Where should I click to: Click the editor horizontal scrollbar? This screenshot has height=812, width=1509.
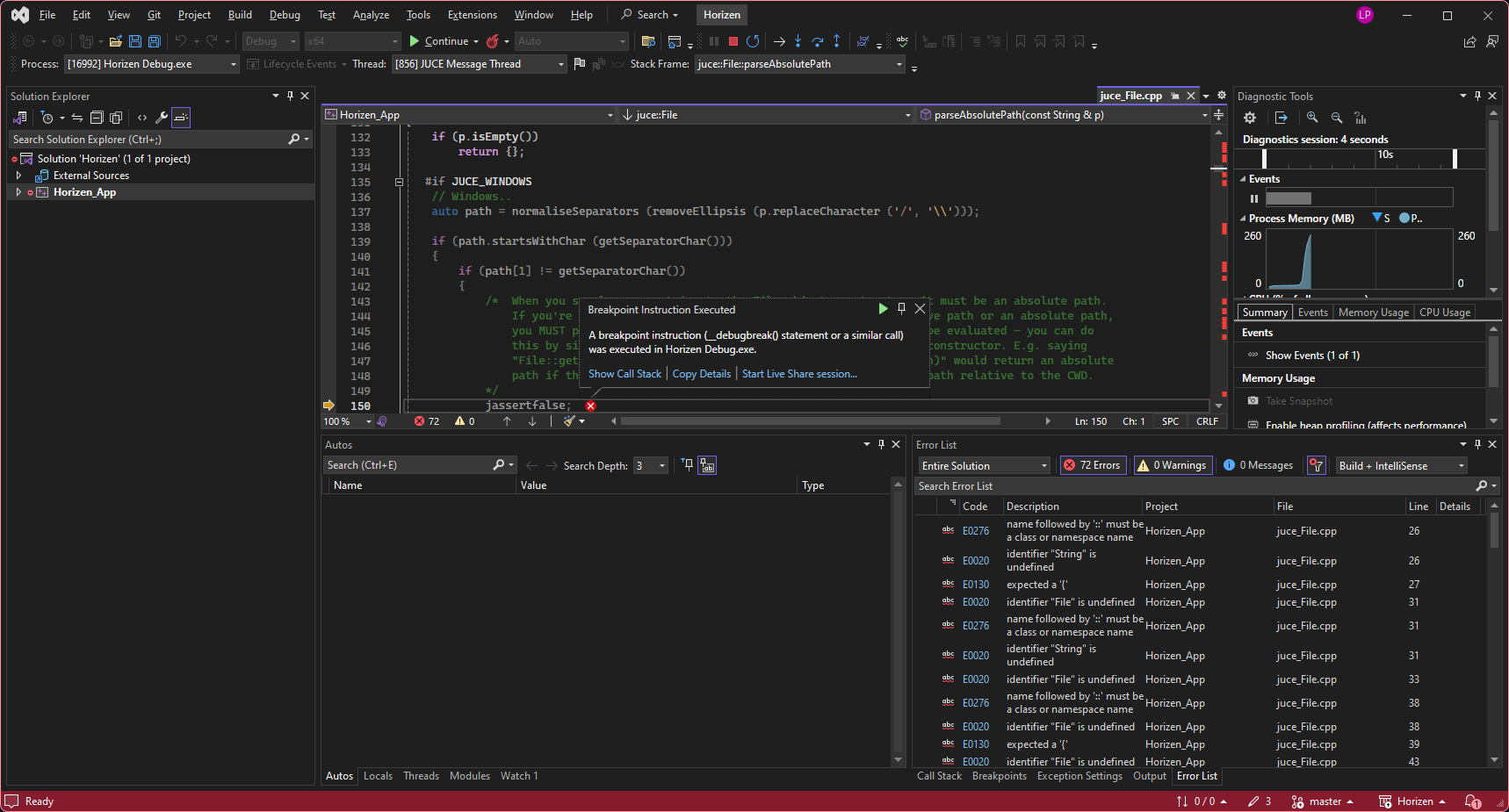(x=810, y=421)
